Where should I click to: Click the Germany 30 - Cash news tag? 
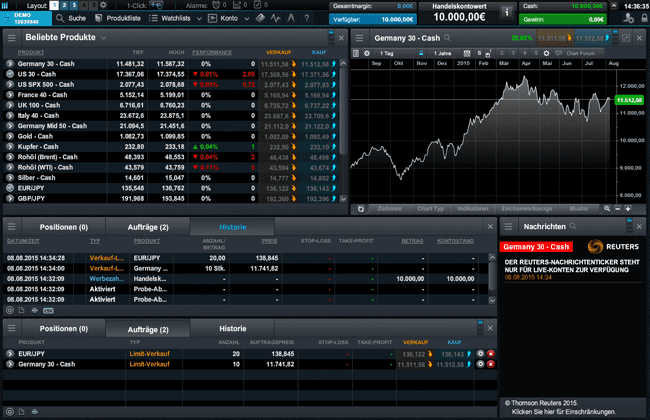536,247
